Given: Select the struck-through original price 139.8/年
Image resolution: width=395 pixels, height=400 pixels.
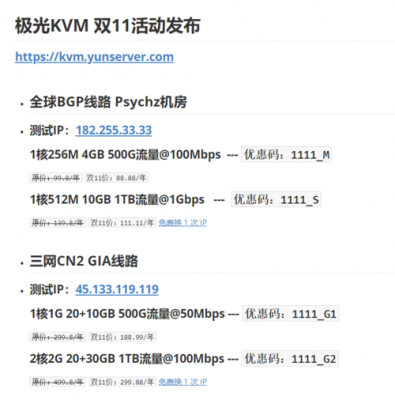Looking at the screenshot, I should click(x=58, y=222).
